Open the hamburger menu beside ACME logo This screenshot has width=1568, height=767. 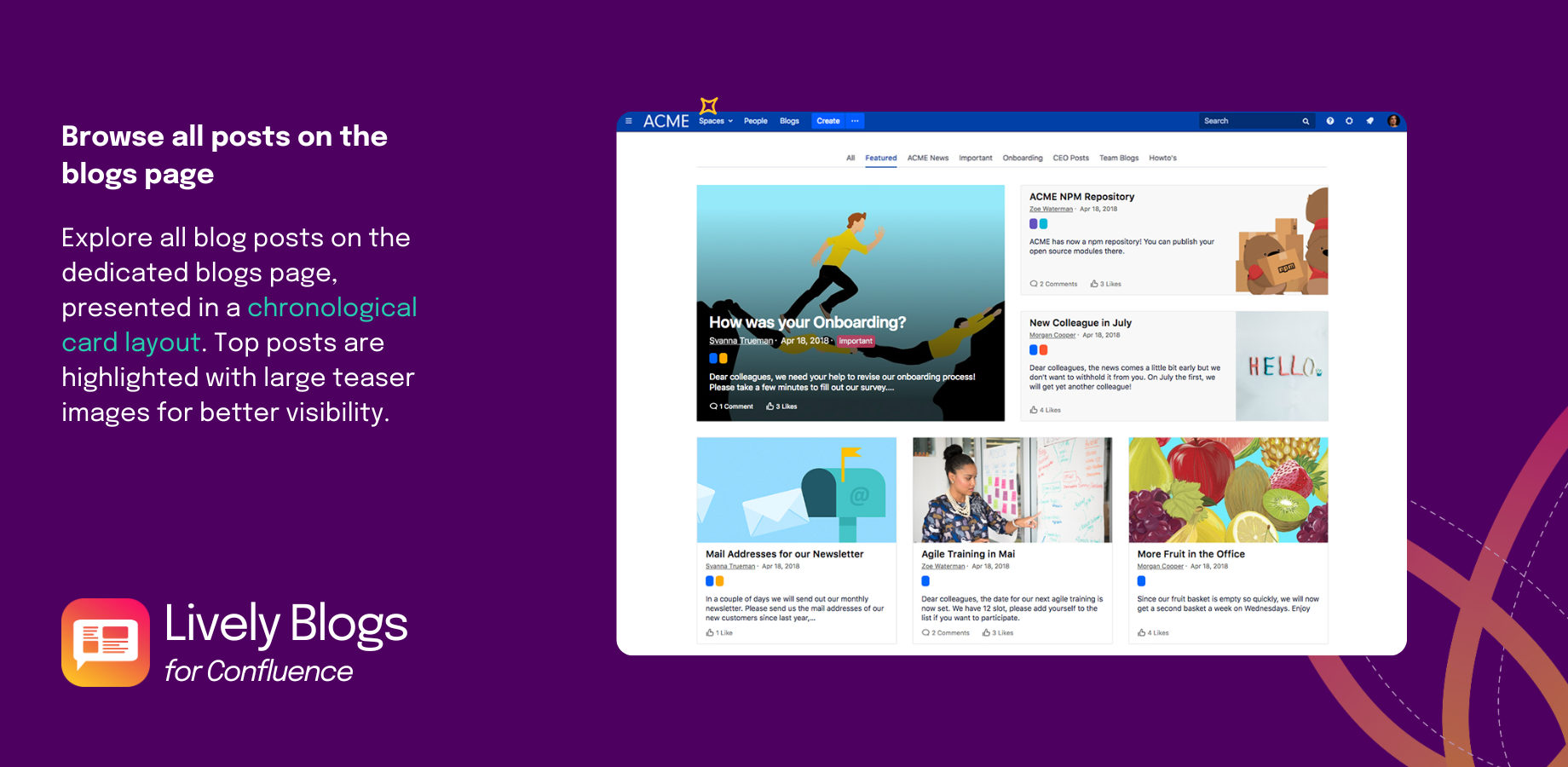point(629,121)
